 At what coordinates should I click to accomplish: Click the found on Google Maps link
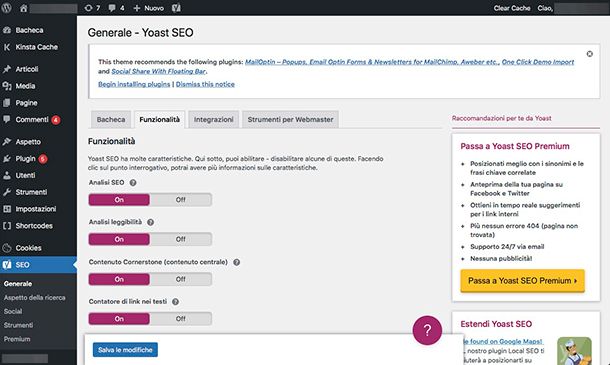click(x=503, y=341)
